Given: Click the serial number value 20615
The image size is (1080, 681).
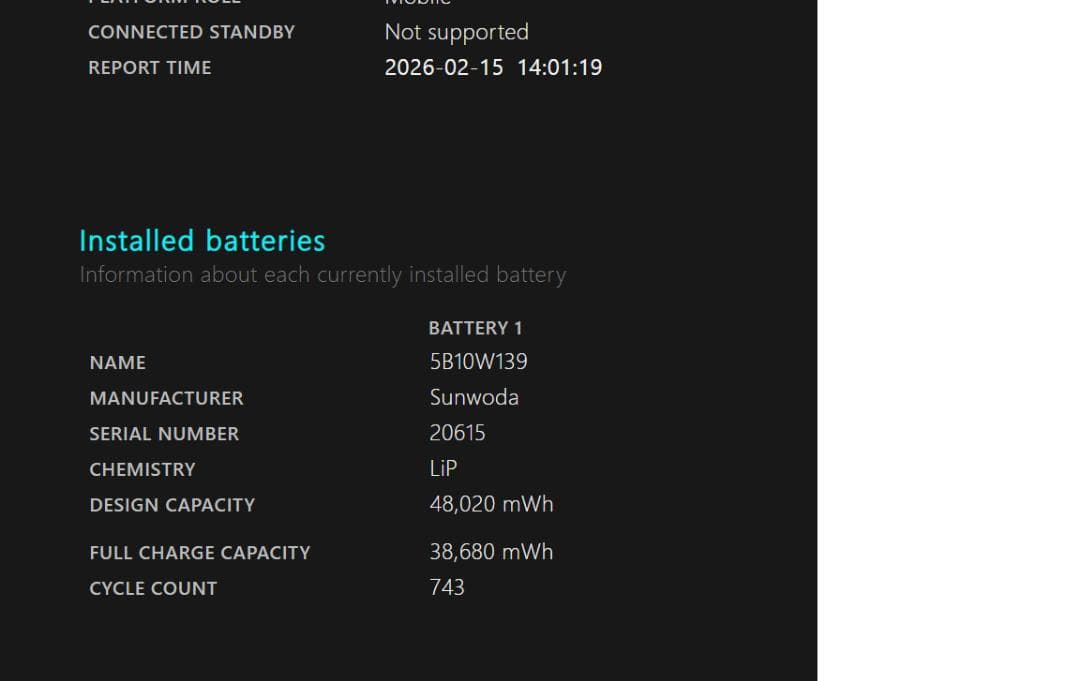Looking at the screenshot, I should (x=457, y=433).
